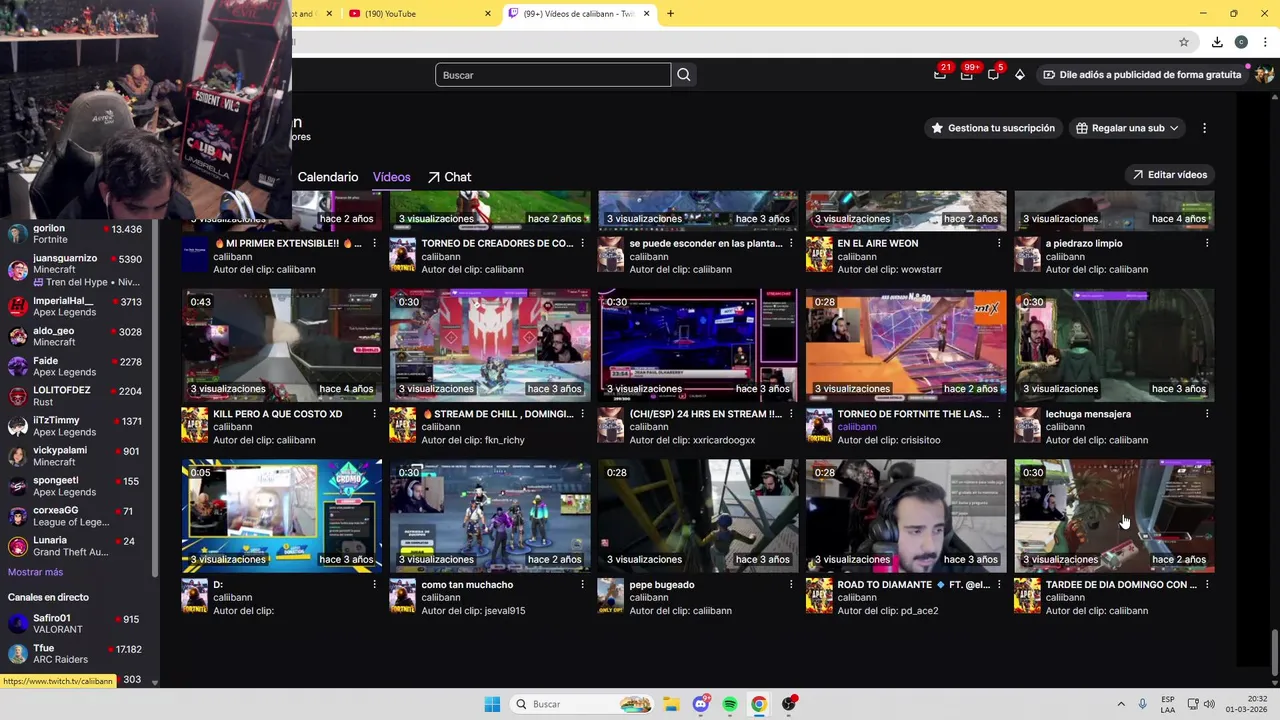
Task: Play the D: clip thumbnail
Action: [x=282, y=516]
